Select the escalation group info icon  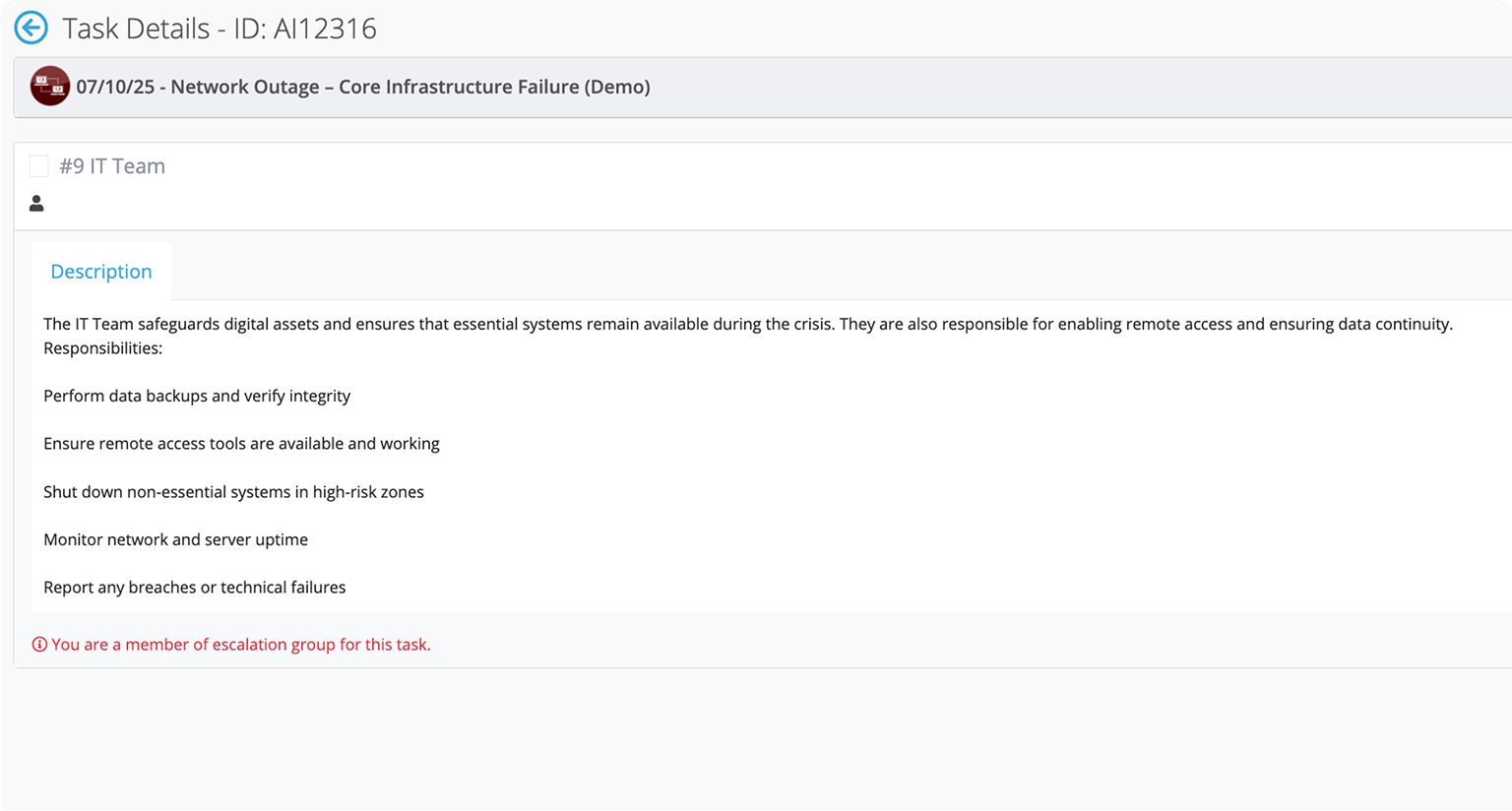[39, 645]
